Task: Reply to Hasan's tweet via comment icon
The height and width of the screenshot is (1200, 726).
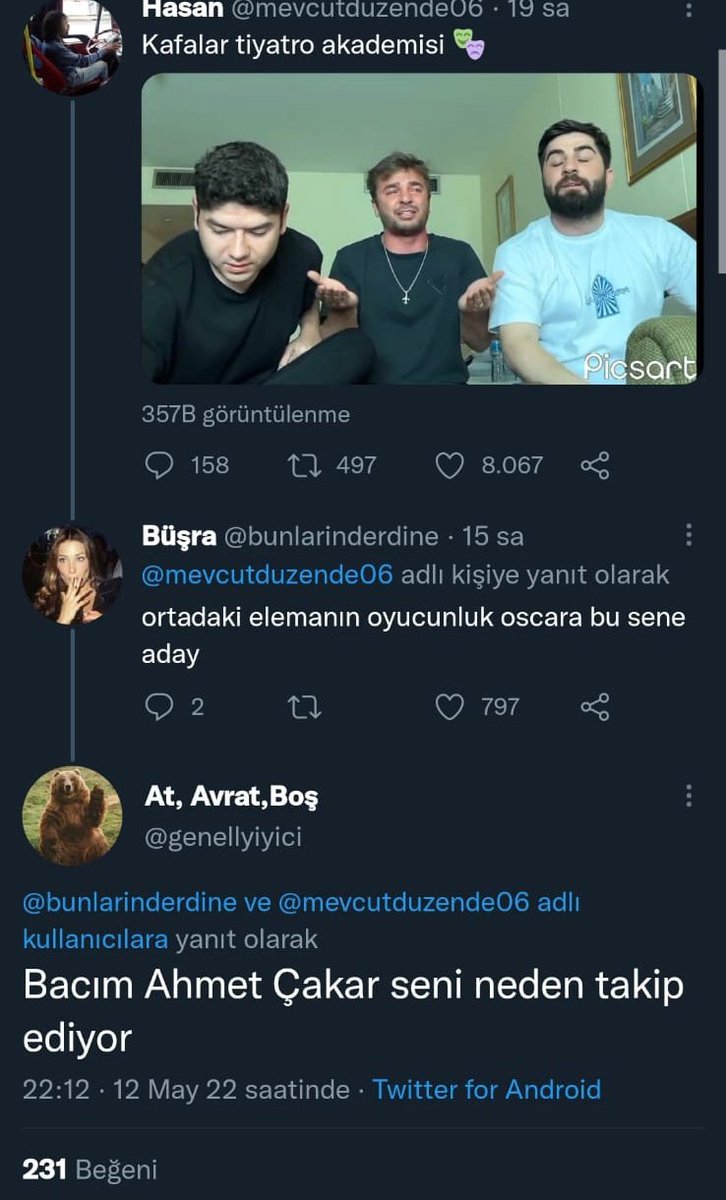Action: (161, 465)
